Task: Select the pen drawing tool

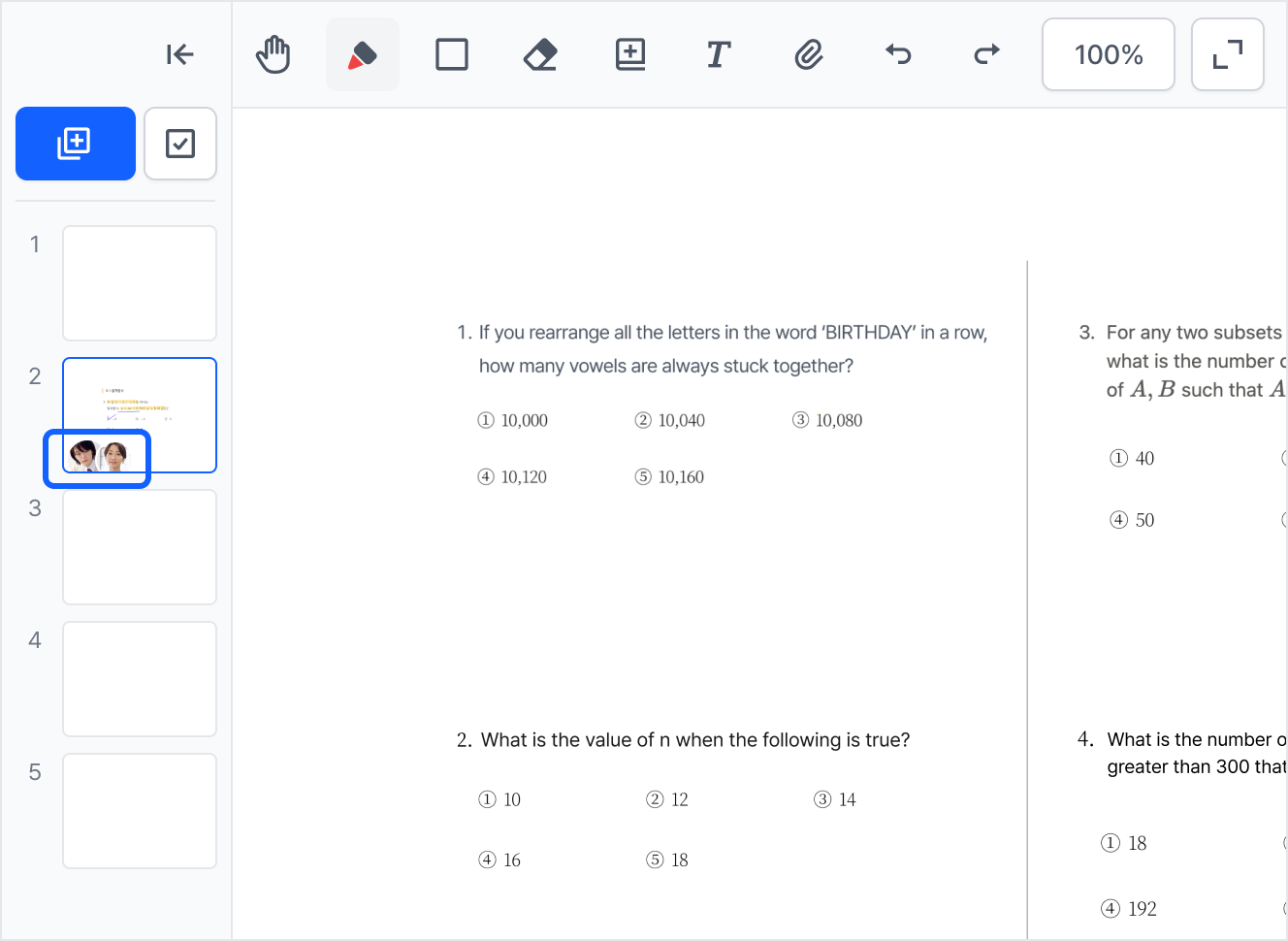Action: (363, 54)
